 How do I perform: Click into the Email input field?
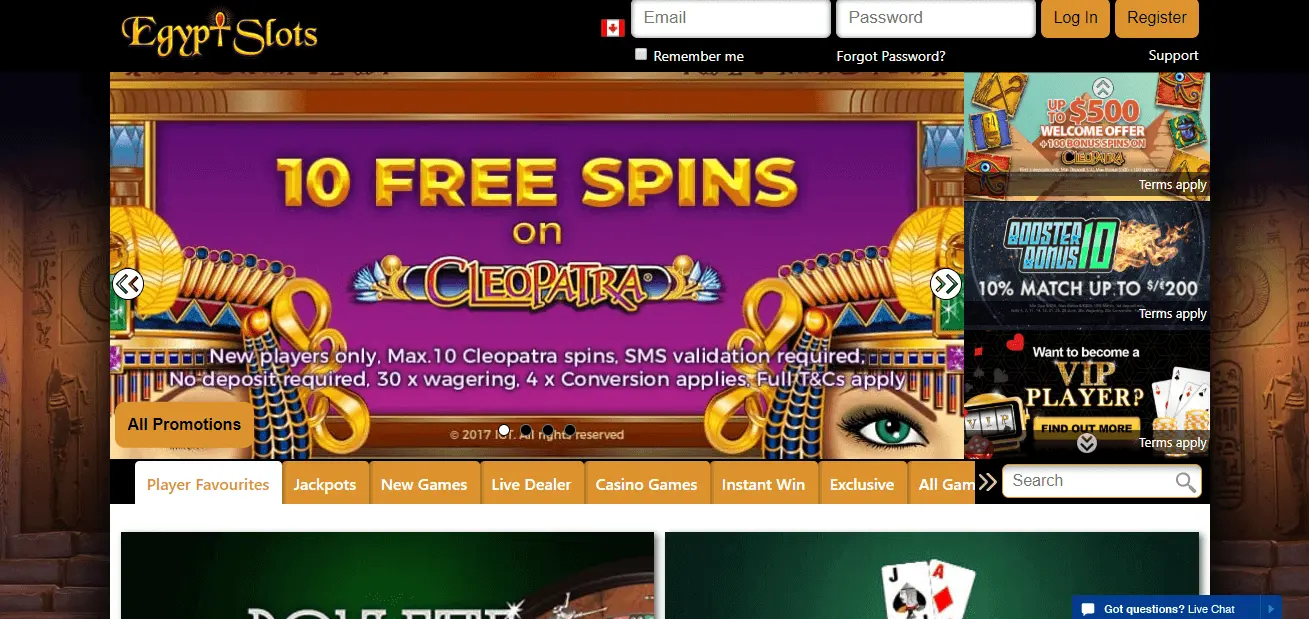click(731, 18)
